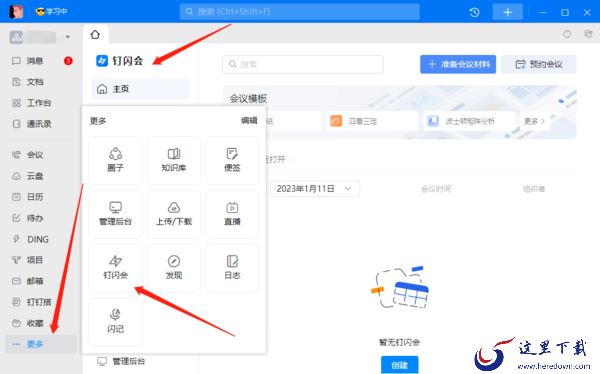Screen dimensions: 600x374
Task: Click the global search bar
Action: [x=300, y=12]
